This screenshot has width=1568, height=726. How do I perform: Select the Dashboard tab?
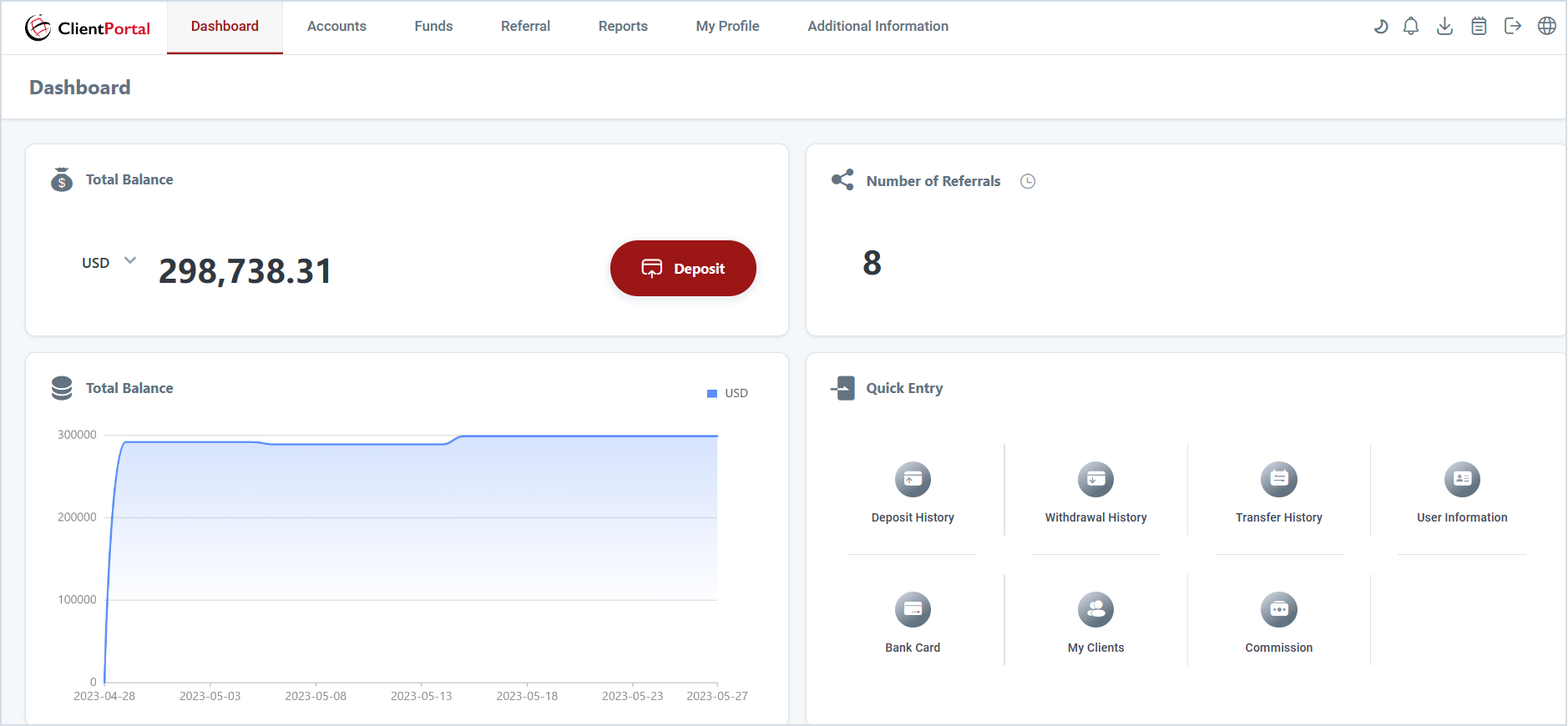[x=225, y=27]
